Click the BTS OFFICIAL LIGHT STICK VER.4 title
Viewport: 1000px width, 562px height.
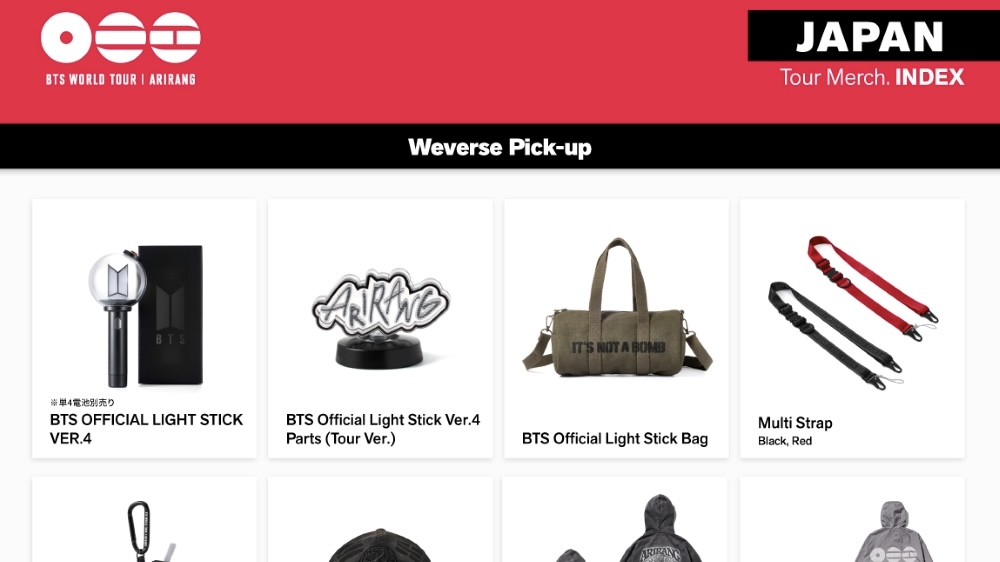(146, 429)
